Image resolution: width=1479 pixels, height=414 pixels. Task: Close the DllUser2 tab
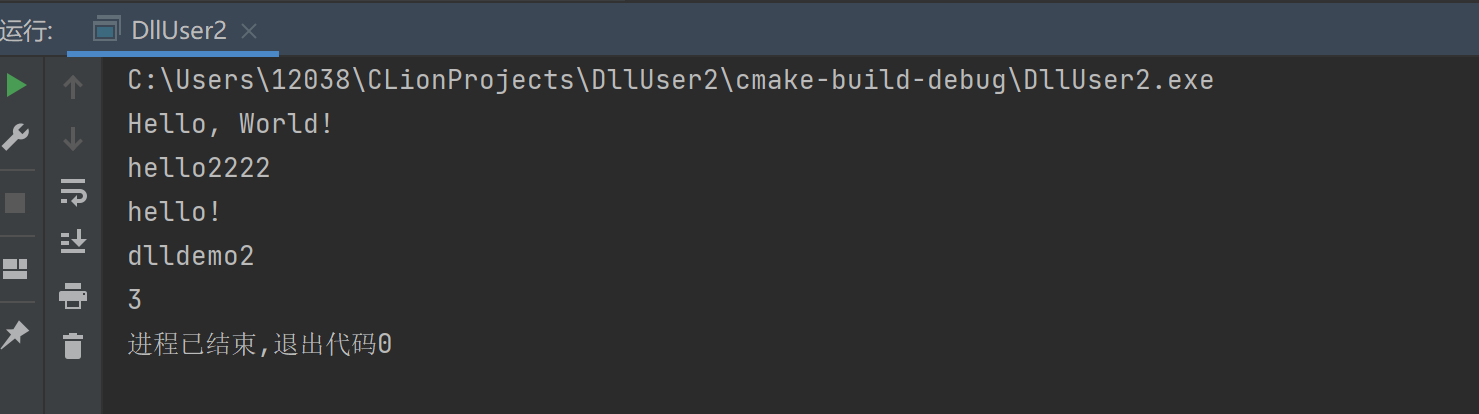click(x=249, y=31)
